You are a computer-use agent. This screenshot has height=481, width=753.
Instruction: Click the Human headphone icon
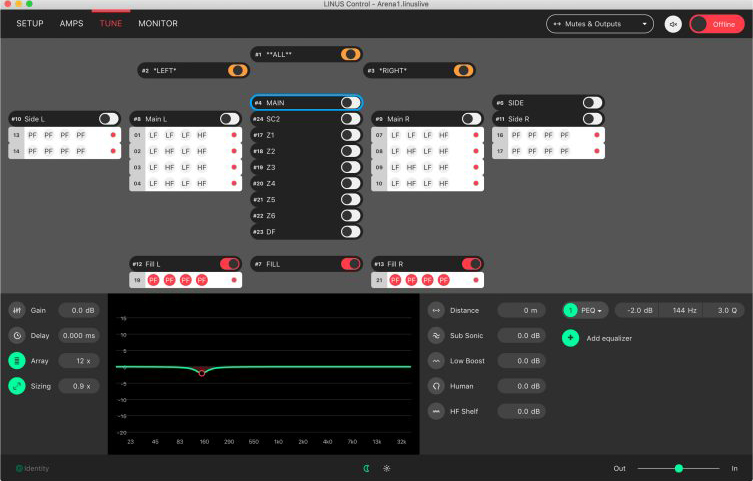(436, 386)
